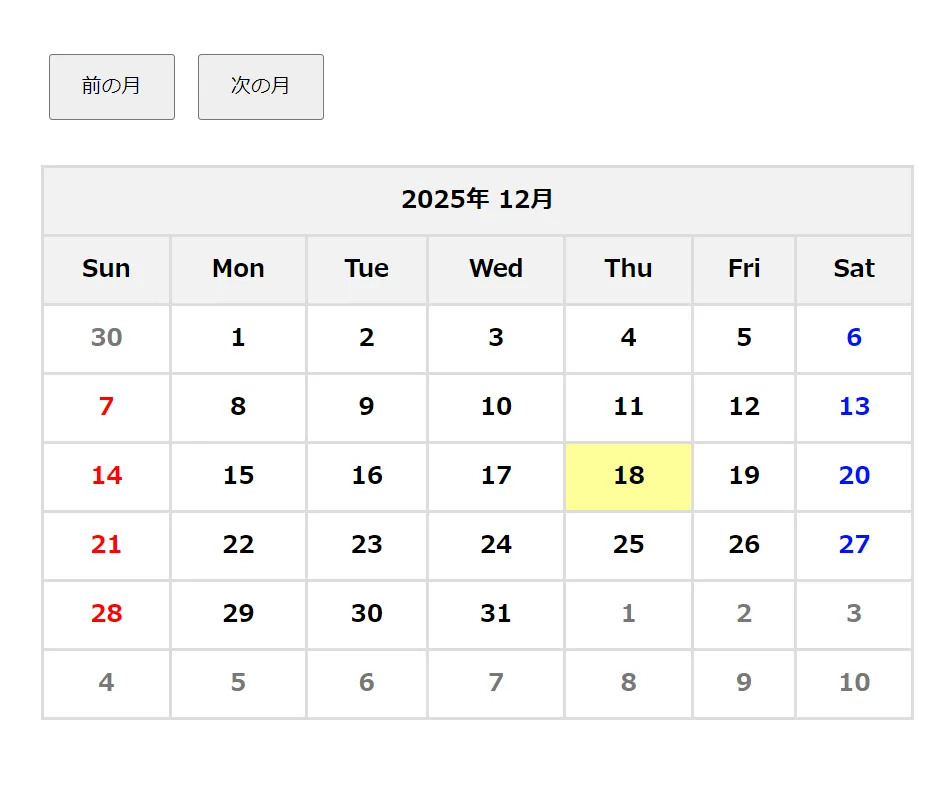Click the Wed weekday header
Screen dimensions: 947x809
pos(496,269)
